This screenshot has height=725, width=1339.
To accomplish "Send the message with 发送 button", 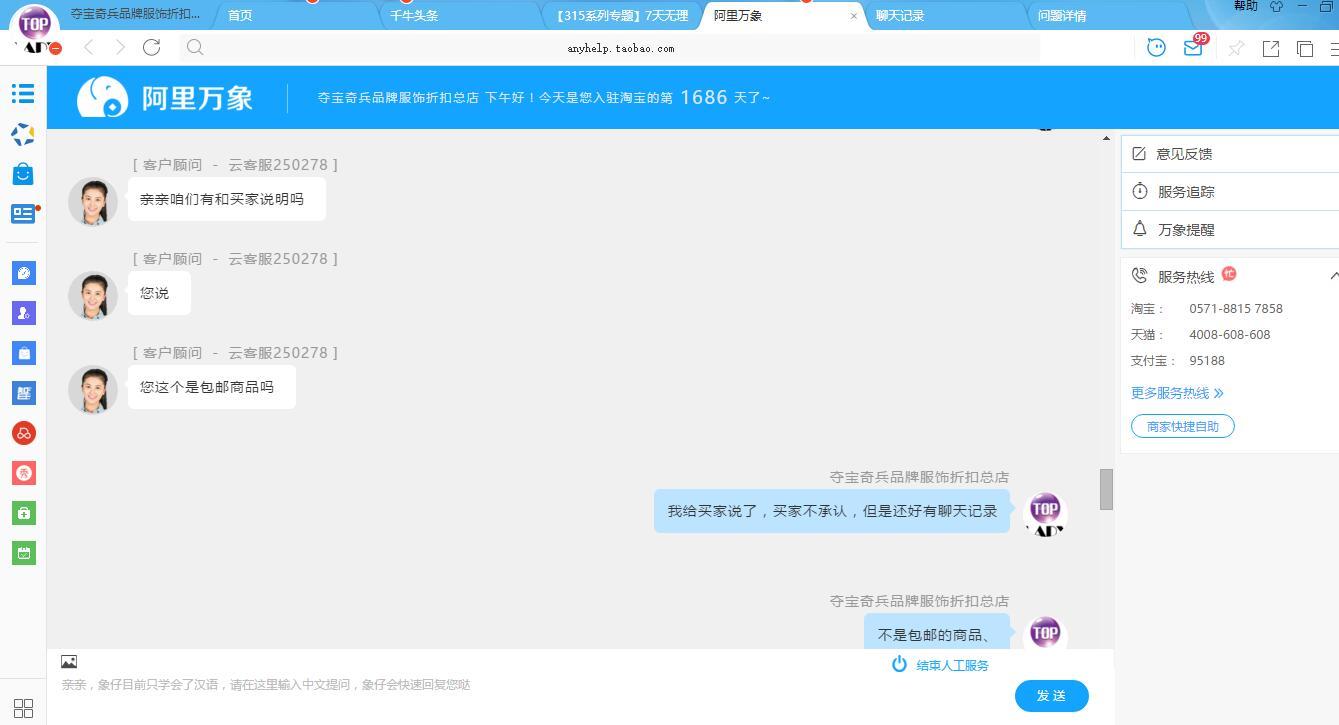I will pyautogui.click(x=1051, y=696).
